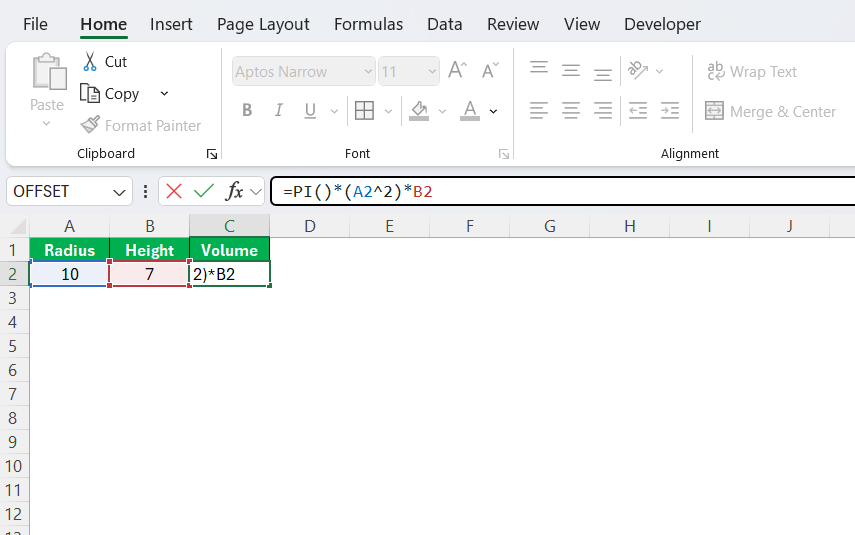
Task: Bottom align cell contents
Action: (x=603, y=74)
